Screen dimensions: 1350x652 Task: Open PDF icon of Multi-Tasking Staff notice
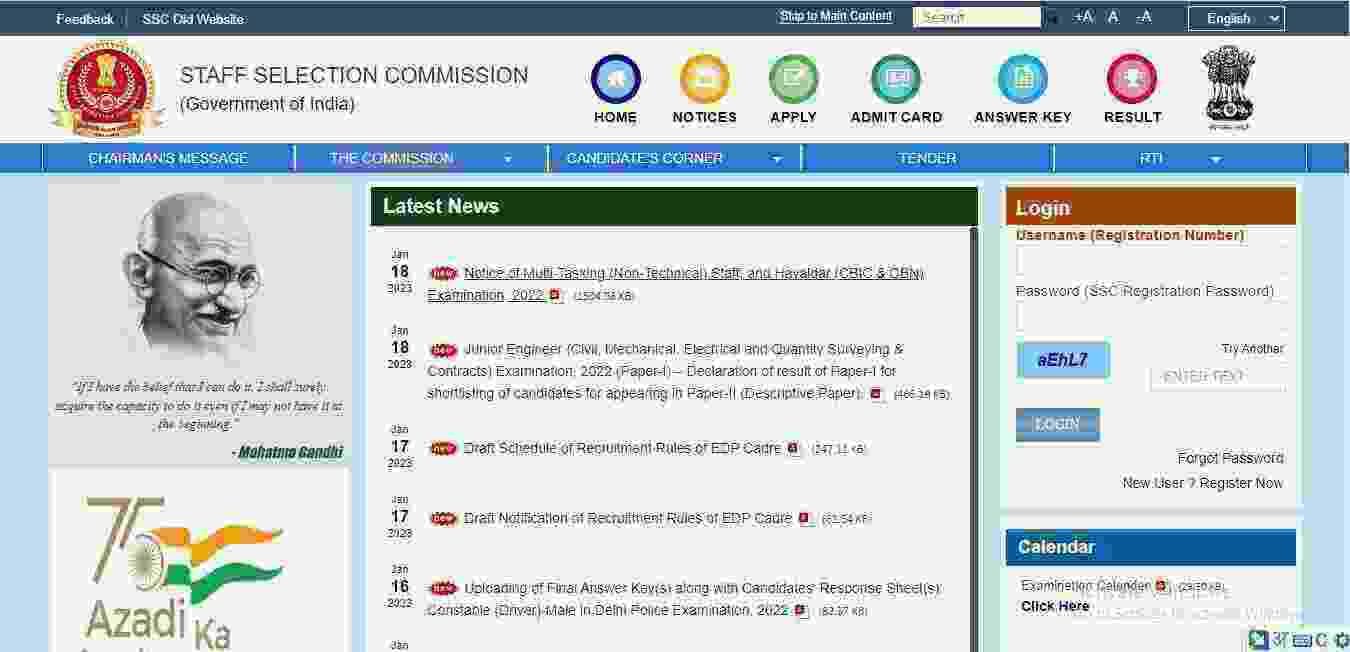click(x=556, y=296)
